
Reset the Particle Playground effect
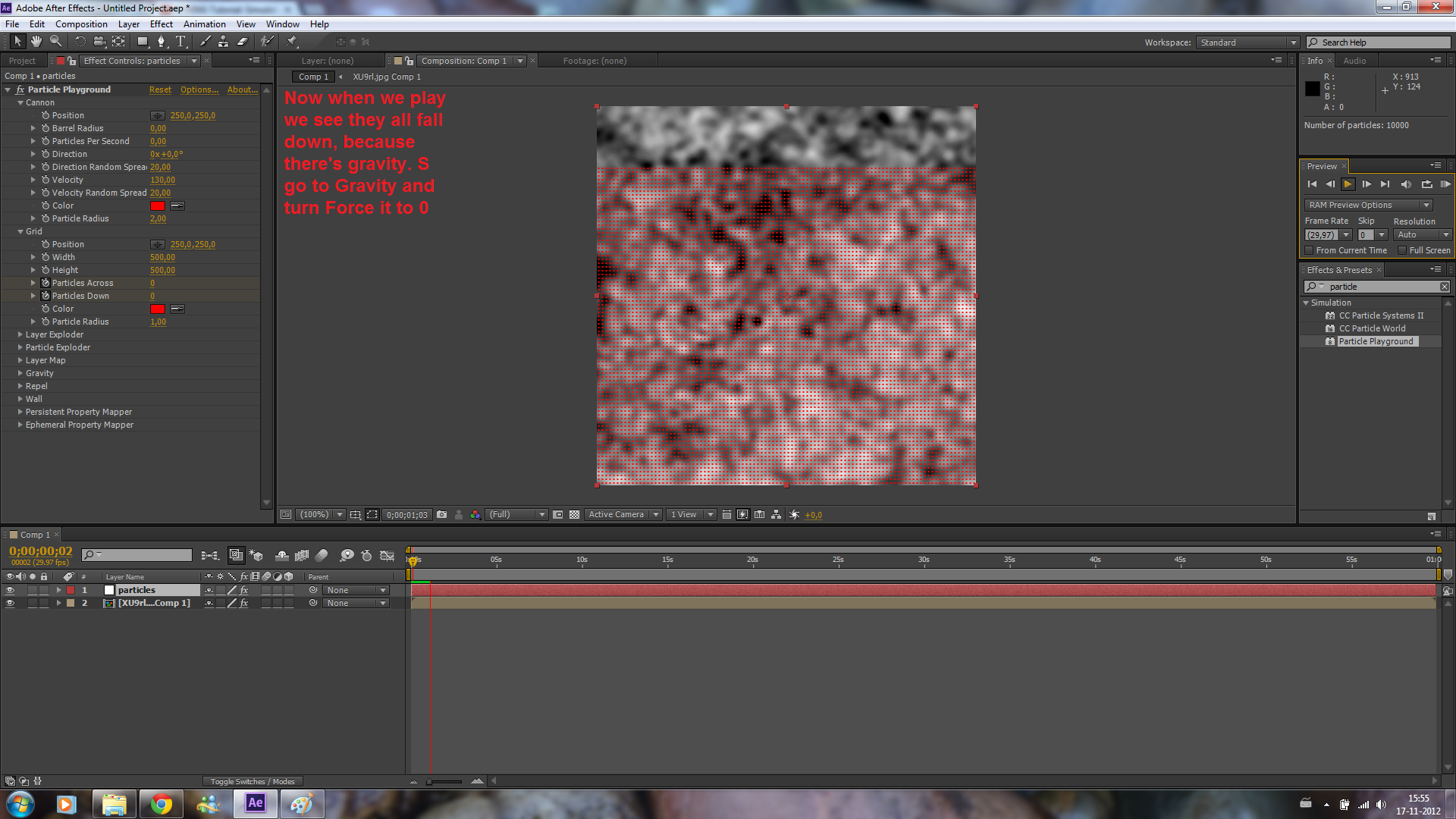click(160, 89)
